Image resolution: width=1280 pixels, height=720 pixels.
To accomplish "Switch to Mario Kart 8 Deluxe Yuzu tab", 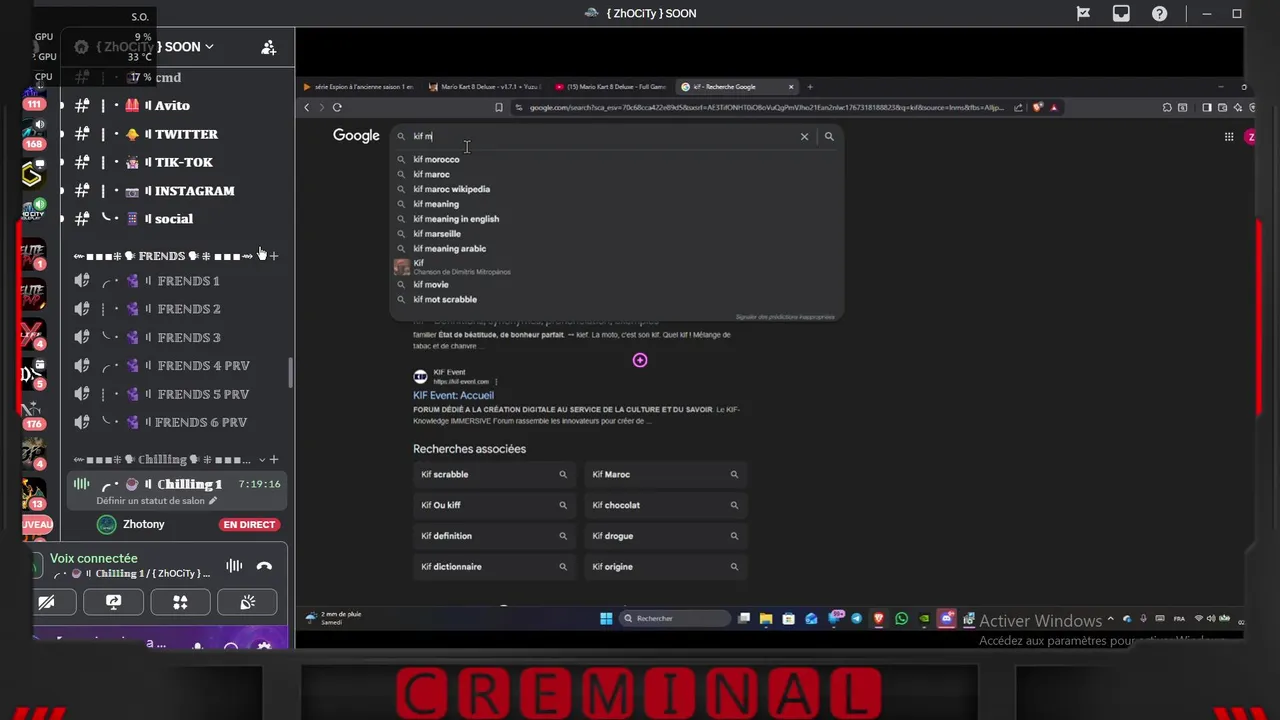I will (x=484, y=87).
